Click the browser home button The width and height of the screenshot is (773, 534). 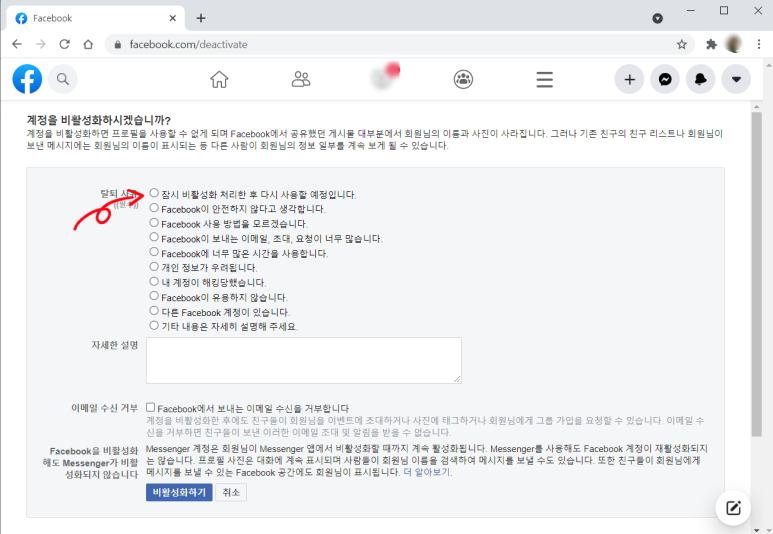click(88, 44)
